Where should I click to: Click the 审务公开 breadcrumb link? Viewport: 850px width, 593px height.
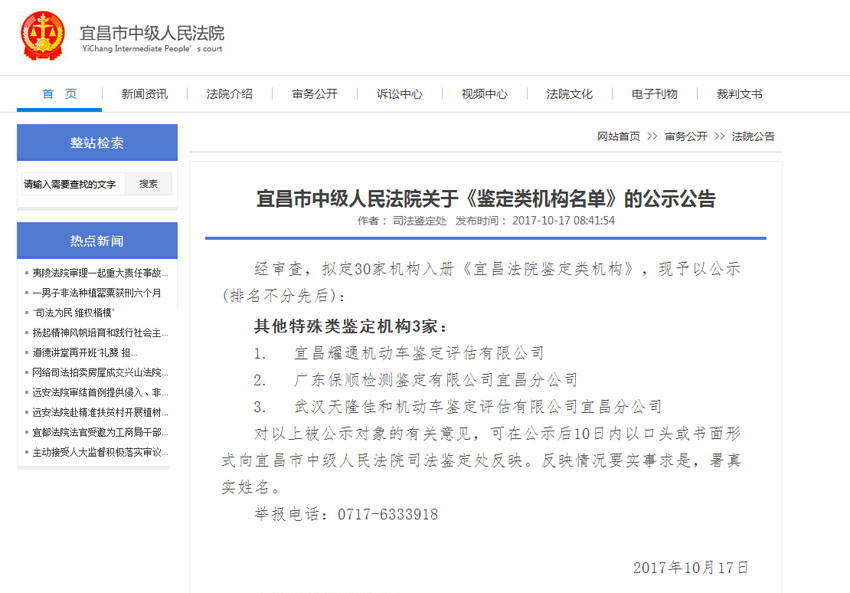685,136
